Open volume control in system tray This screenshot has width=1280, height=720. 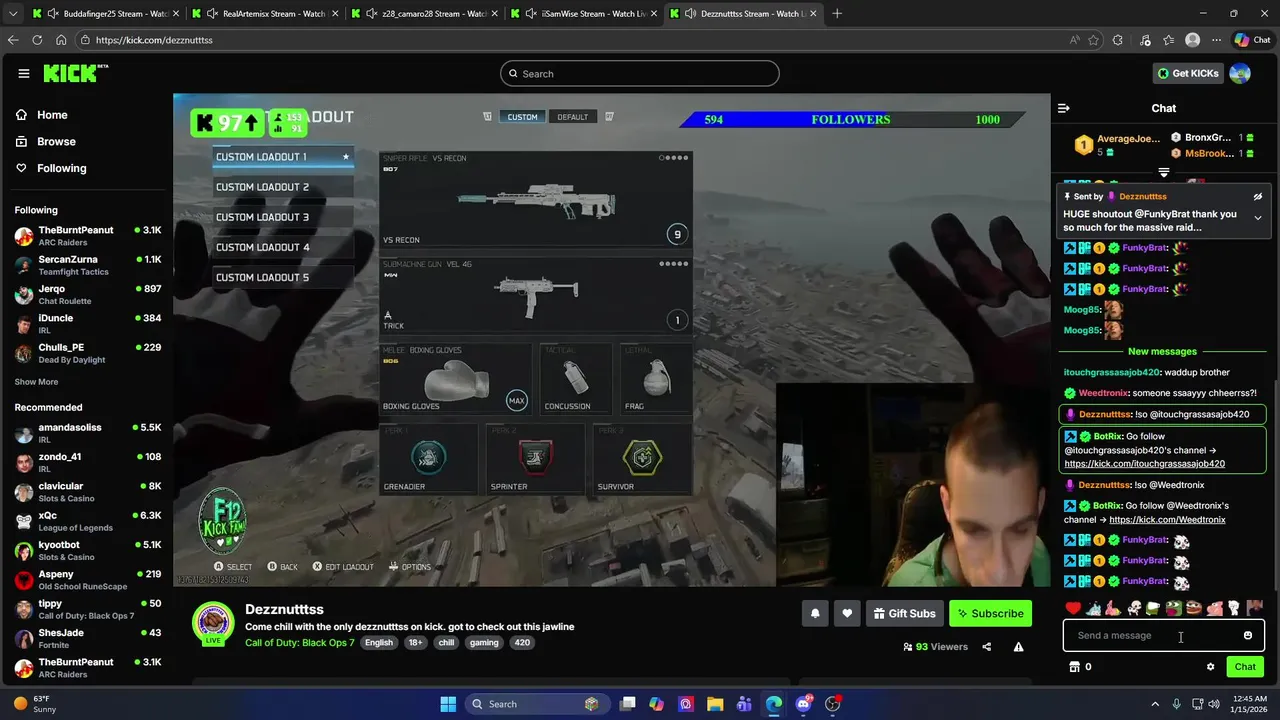click(1214, 704)
